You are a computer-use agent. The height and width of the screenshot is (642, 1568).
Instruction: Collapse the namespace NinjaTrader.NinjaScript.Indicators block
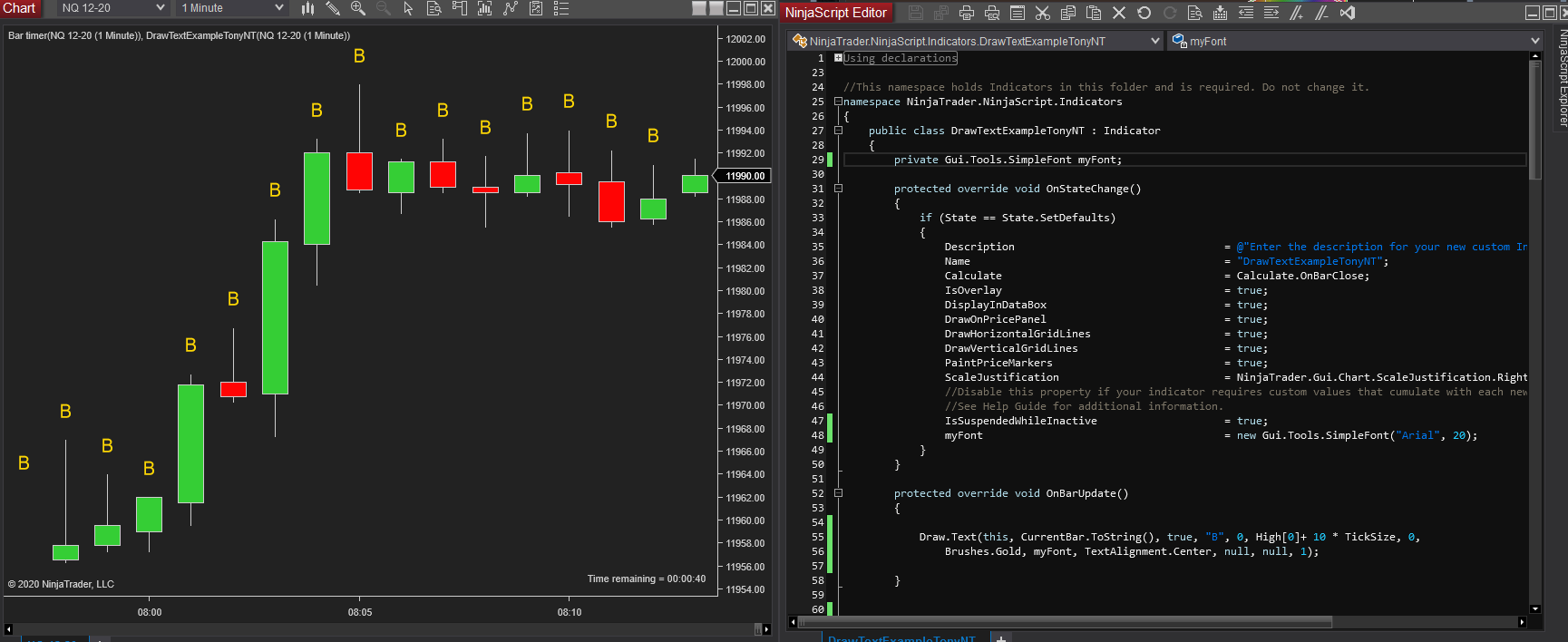coord(839,102)
